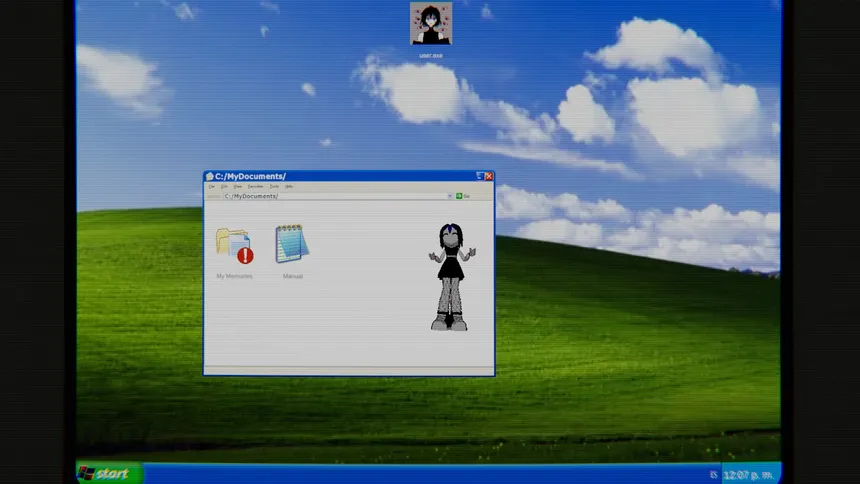Close the C:/MyDocuments/ window
The width and height of the screenshot is (860, 484).
[489, 176]
